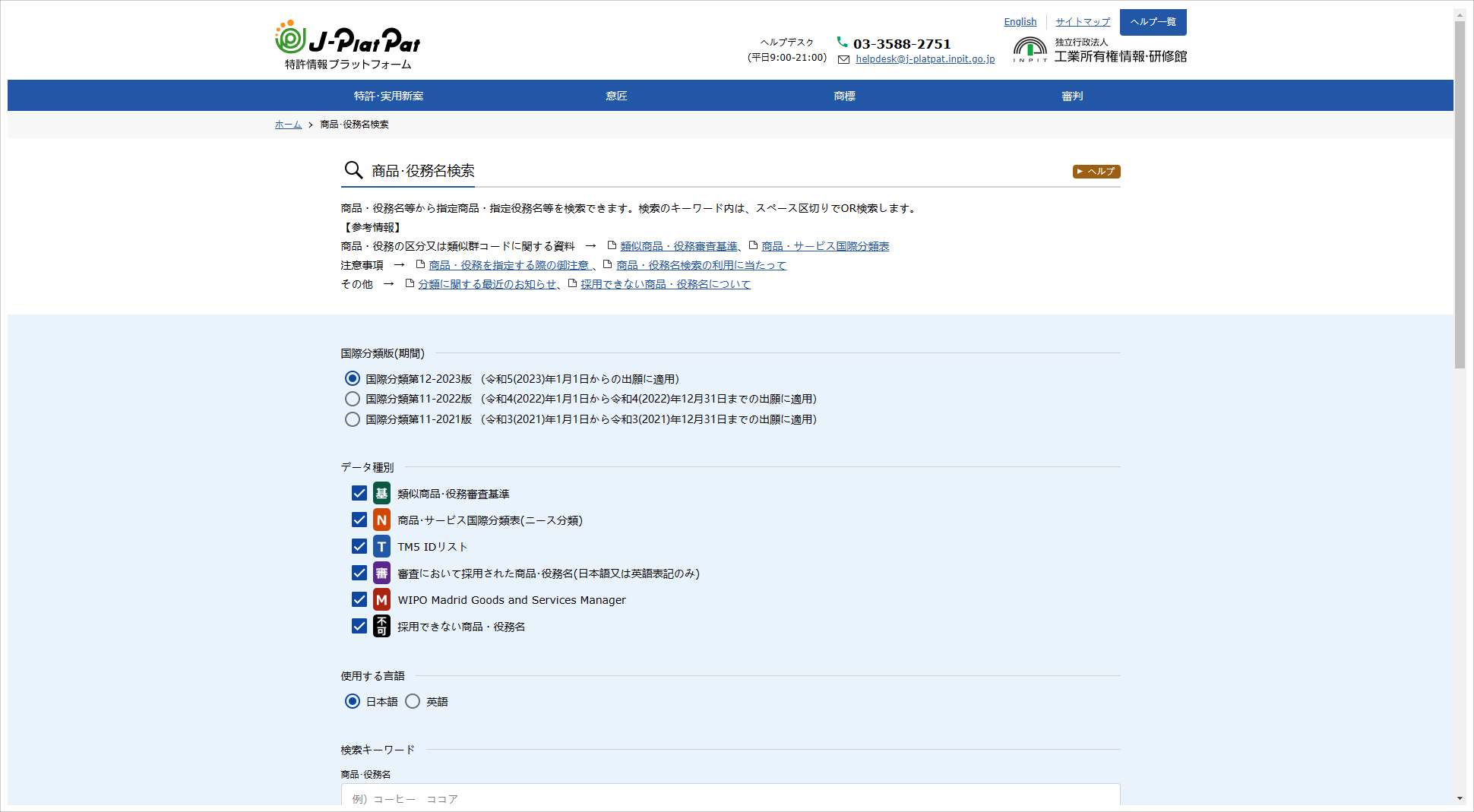The width and height of the screenshot is (1474, 812).
Task: Click the red M WIPO Madrid icon
Action: (381, 600)
